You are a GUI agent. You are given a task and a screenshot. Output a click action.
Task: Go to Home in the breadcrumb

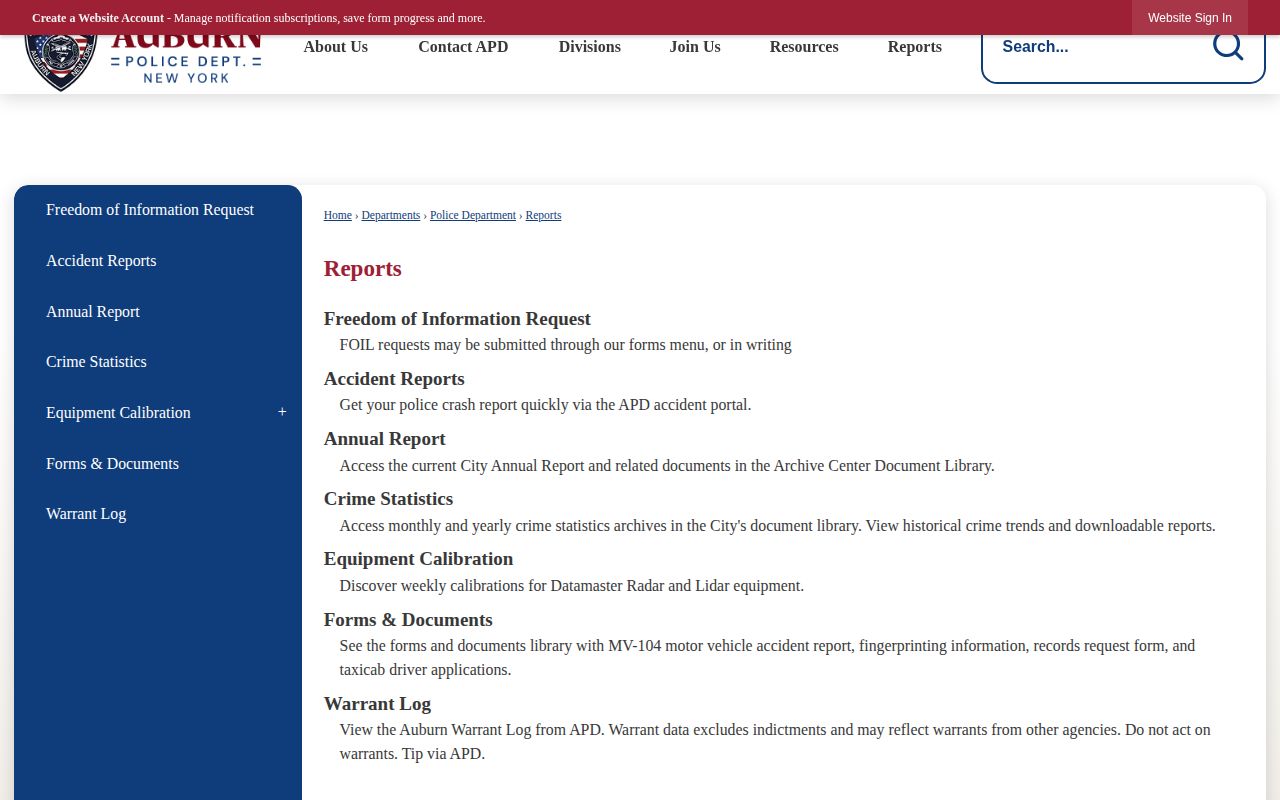[x=338, y=215]
